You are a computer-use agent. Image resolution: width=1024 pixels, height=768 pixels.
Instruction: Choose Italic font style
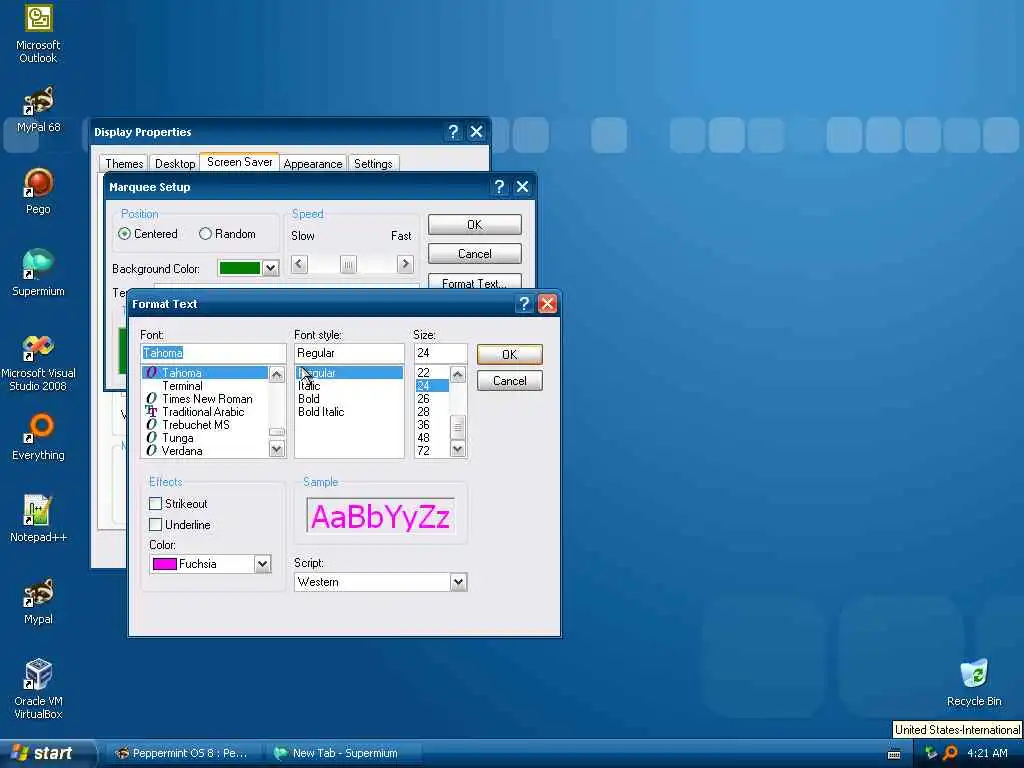(x=309, y=386)
